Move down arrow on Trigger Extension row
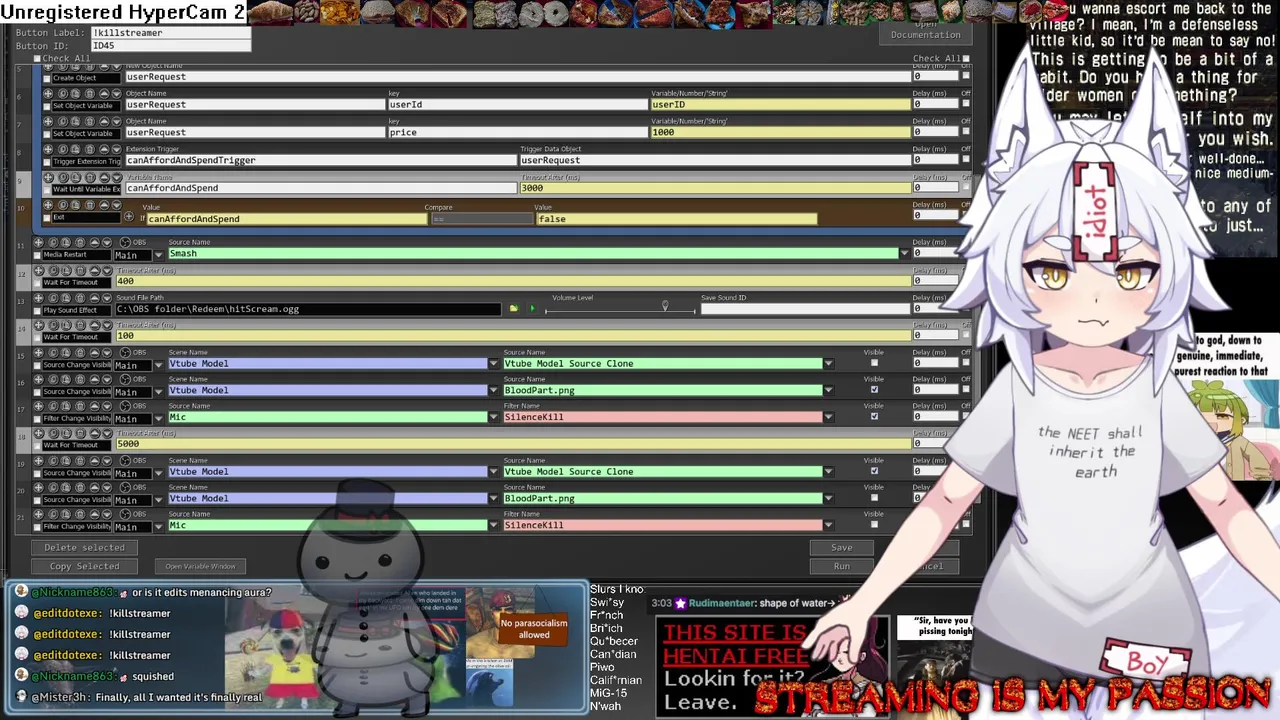Viewport: 1280px width, 720px height. 116,149
